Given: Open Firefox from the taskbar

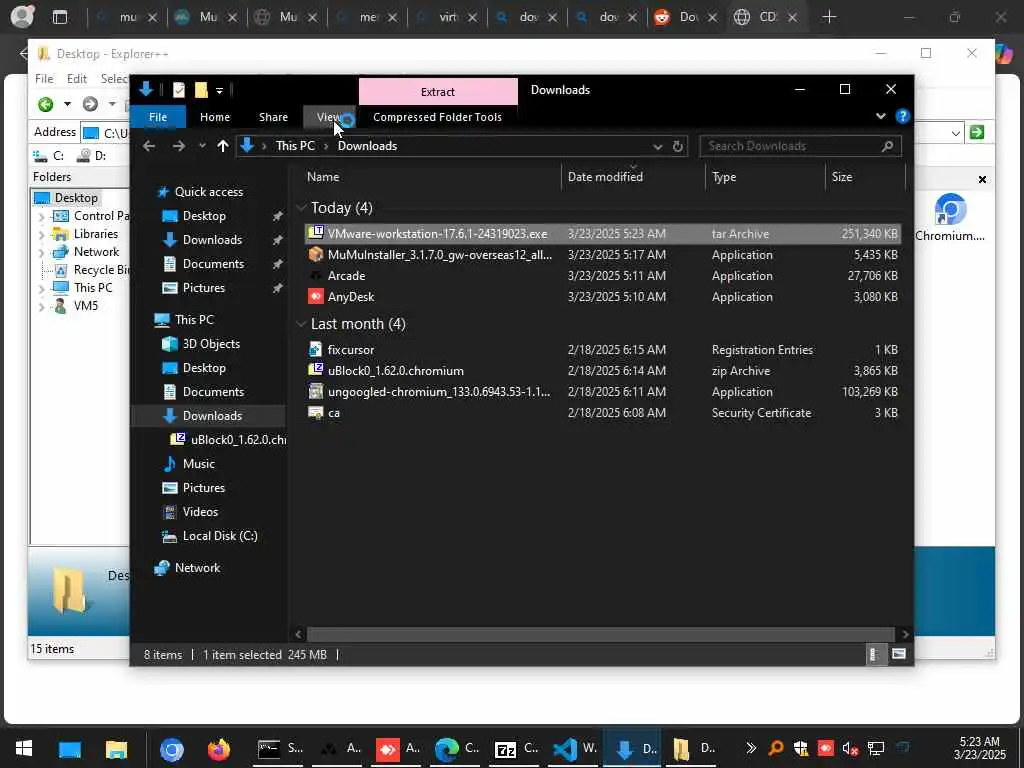Looking at the screenshot, I should click(219, 748).
